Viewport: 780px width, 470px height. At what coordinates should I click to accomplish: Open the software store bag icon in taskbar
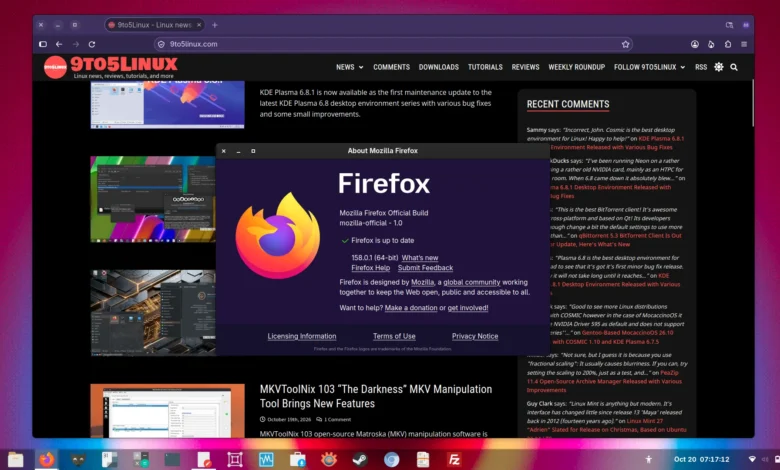297,460
